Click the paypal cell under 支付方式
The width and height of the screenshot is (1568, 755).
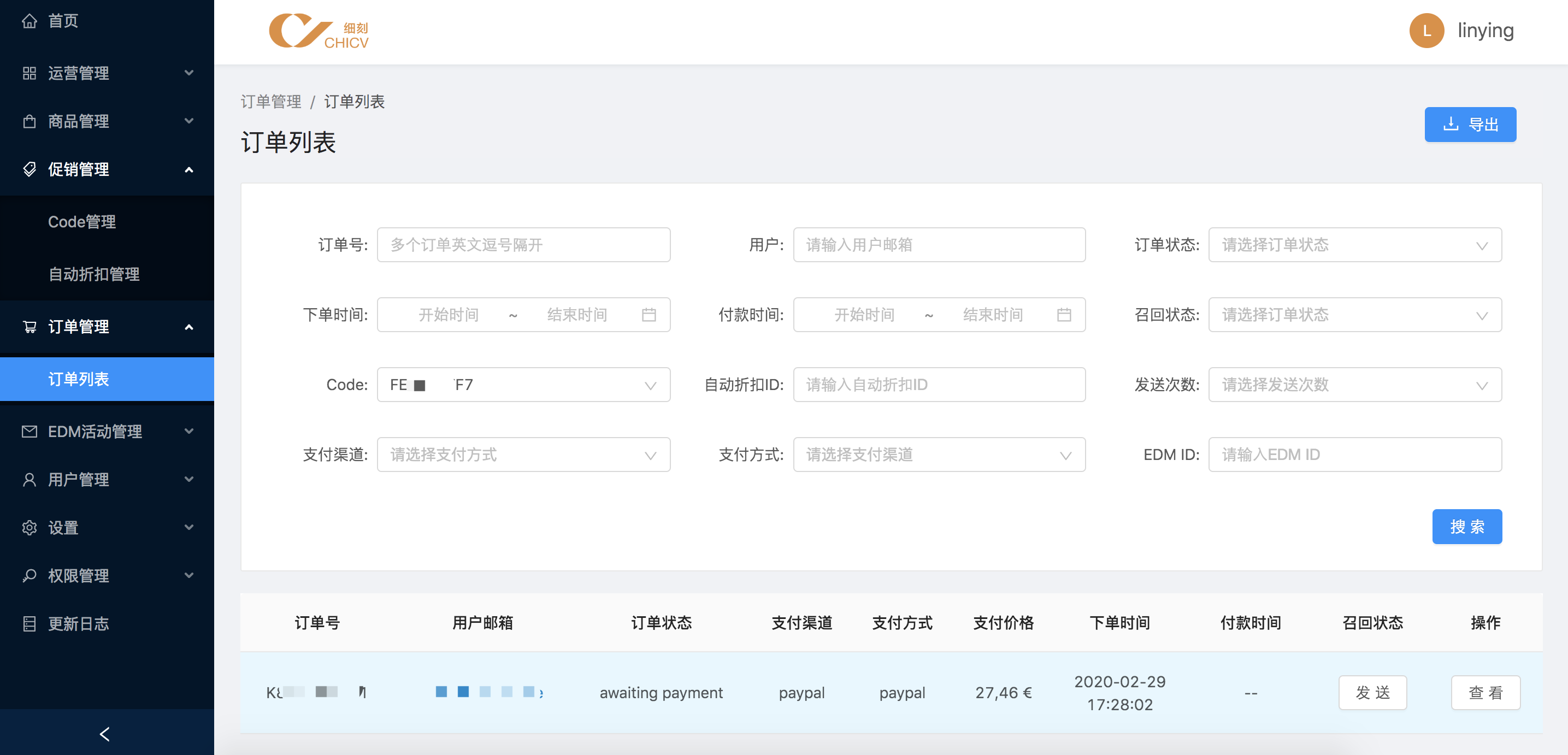coord(902,693)
